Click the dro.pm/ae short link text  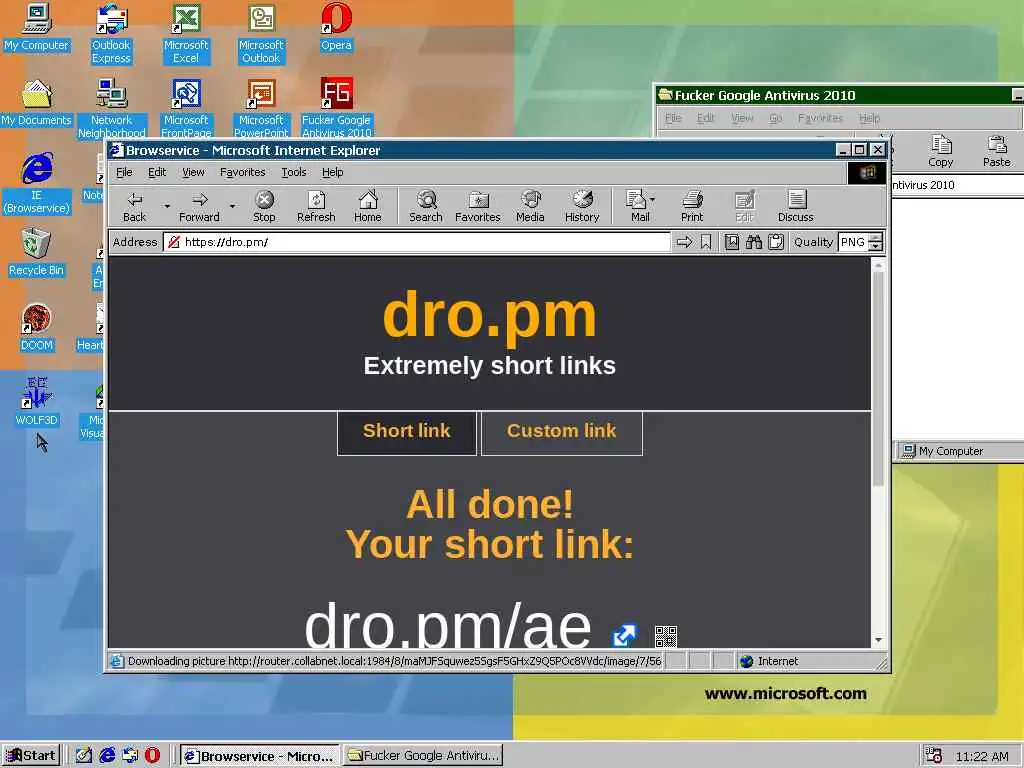pos(448,624)
